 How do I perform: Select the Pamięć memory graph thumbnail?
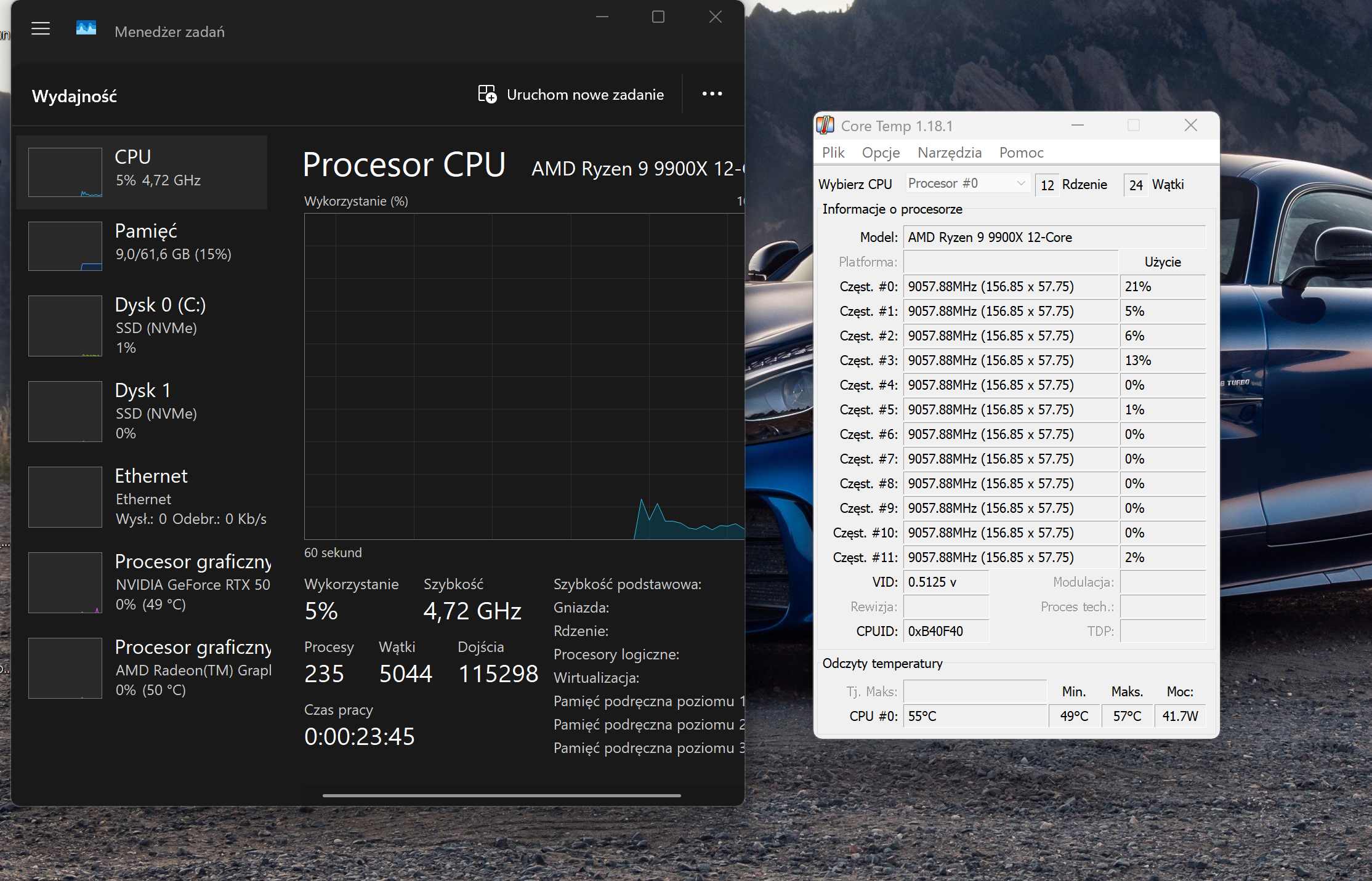click(x=65, y=246)
